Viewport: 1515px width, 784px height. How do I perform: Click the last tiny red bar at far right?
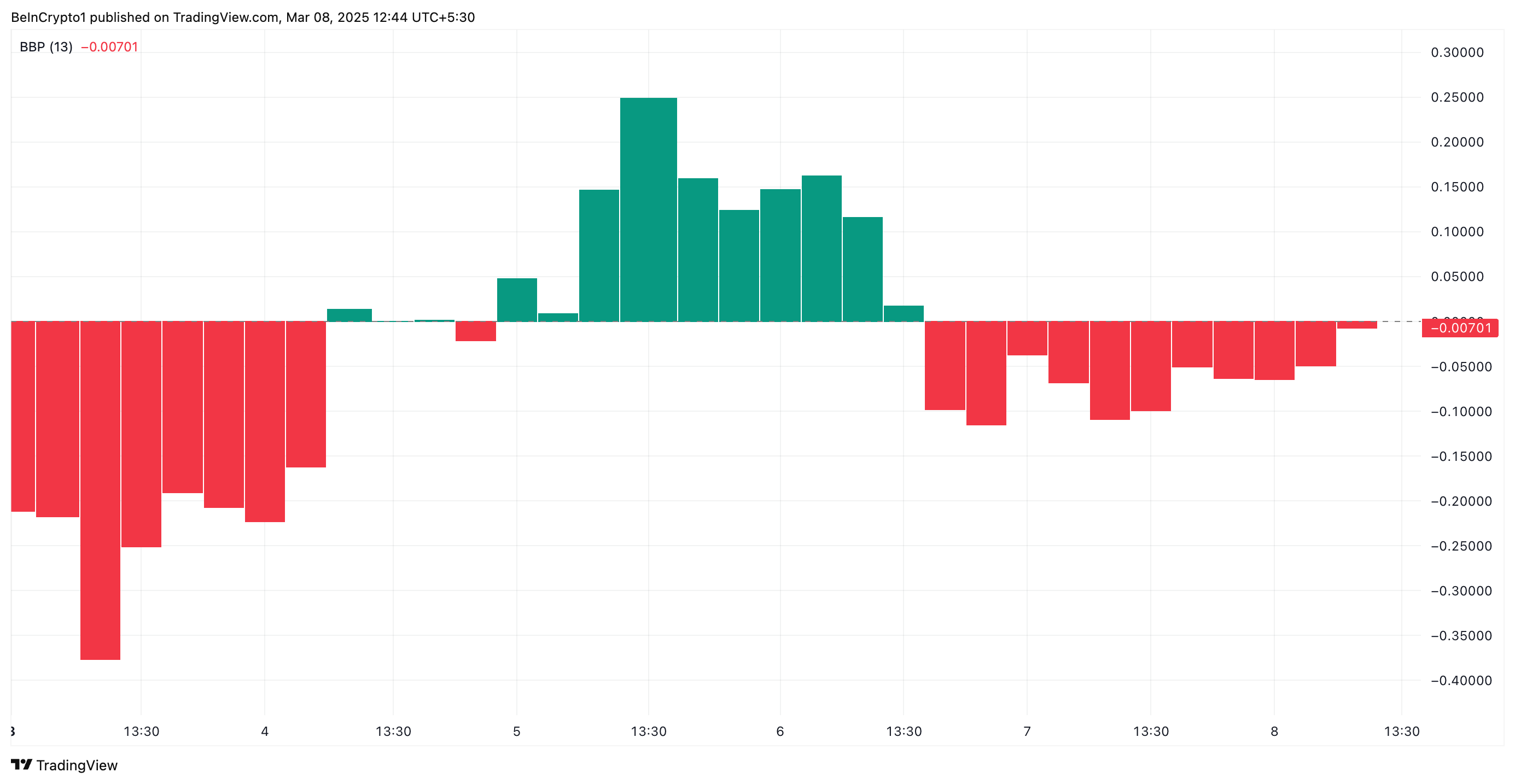point(1357,325)
